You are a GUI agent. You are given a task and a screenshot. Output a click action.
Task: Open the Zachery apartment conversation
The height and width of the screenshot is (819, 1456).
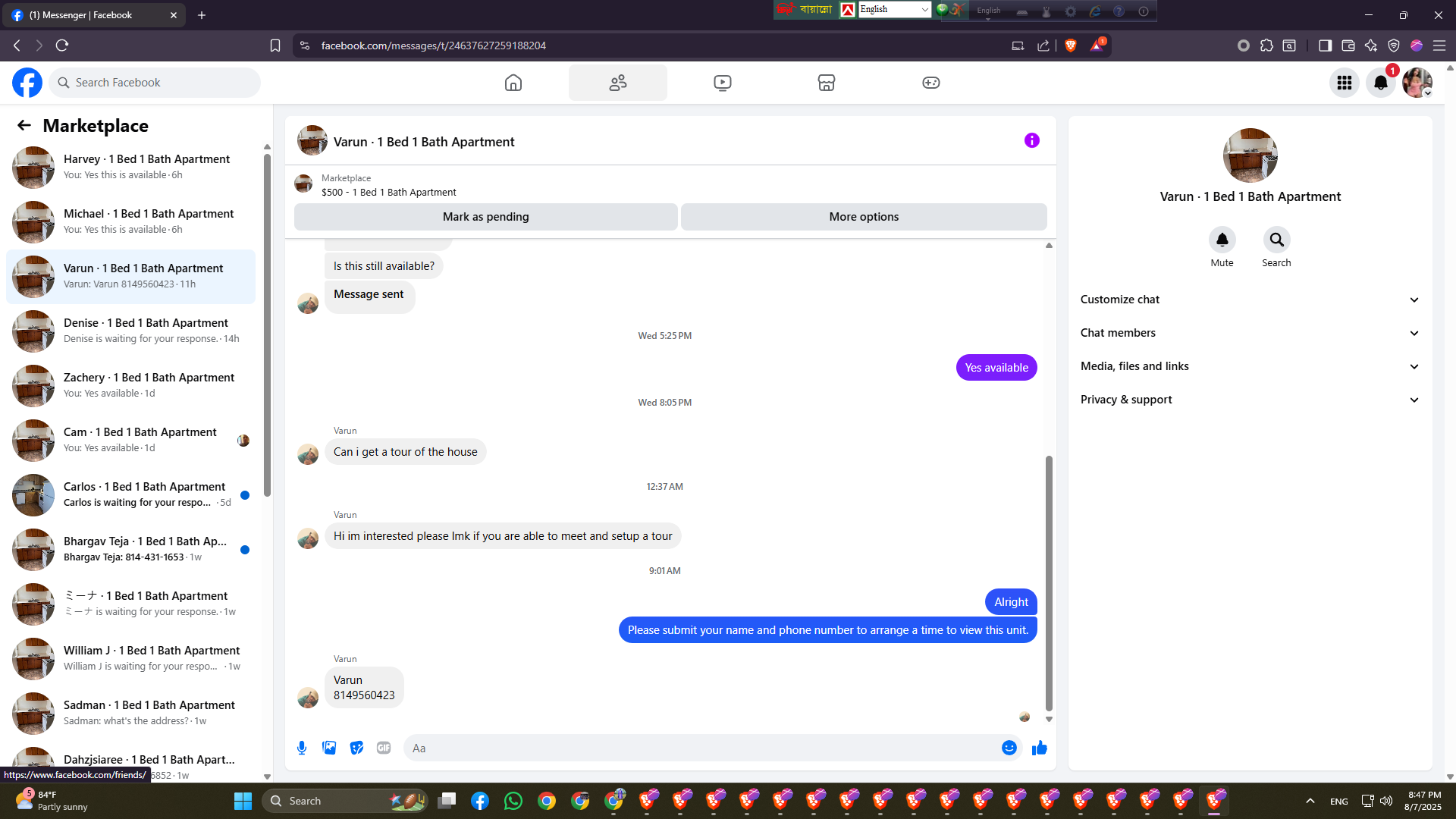point(130,386)
